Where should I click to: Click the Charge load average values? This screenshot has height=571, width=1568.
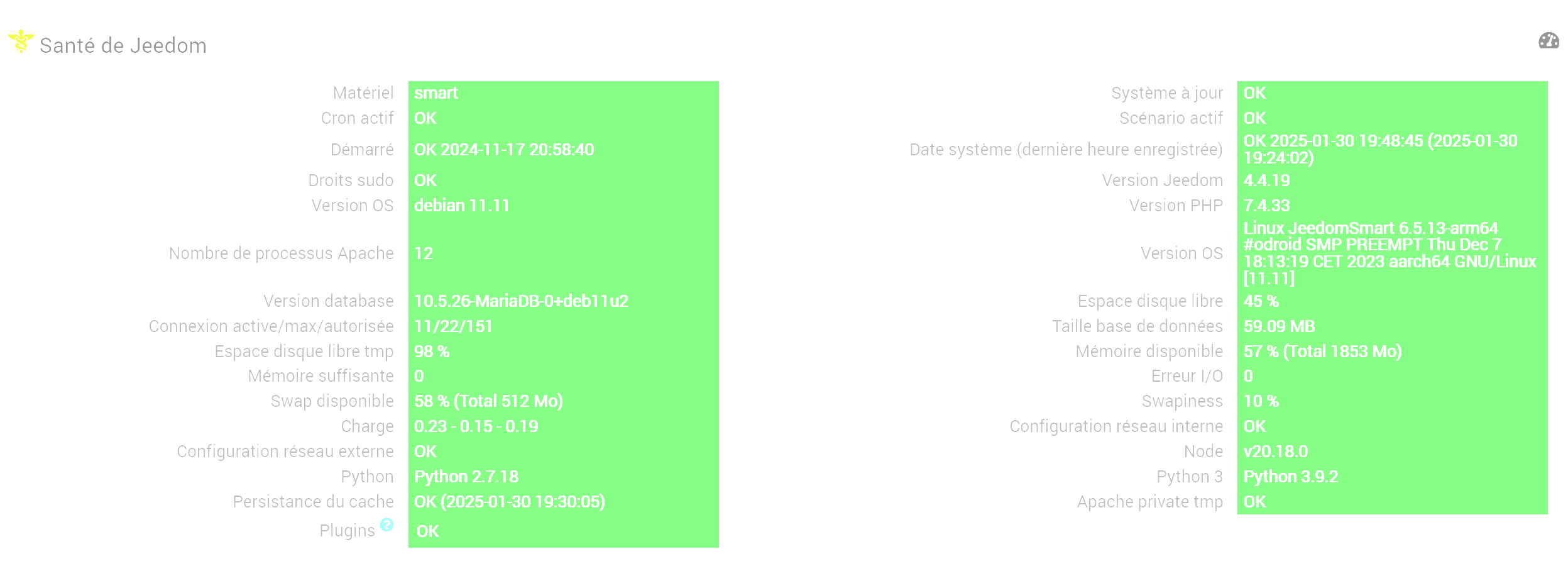click(476, 426)
